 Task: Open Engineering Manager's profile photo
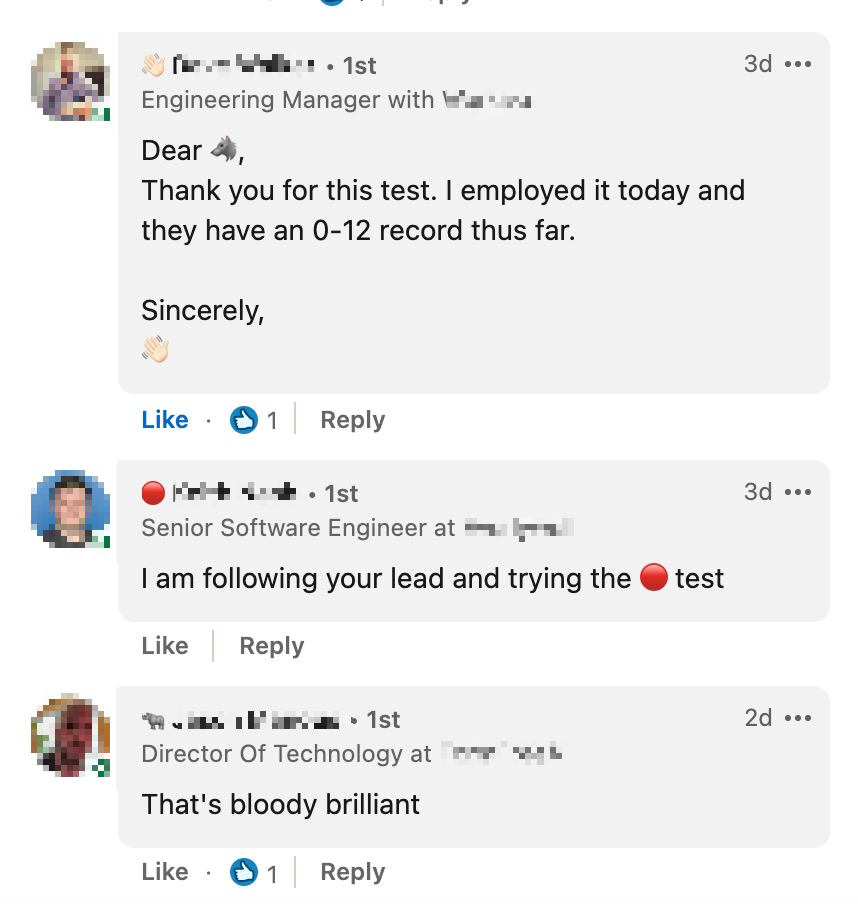point(70,81)
